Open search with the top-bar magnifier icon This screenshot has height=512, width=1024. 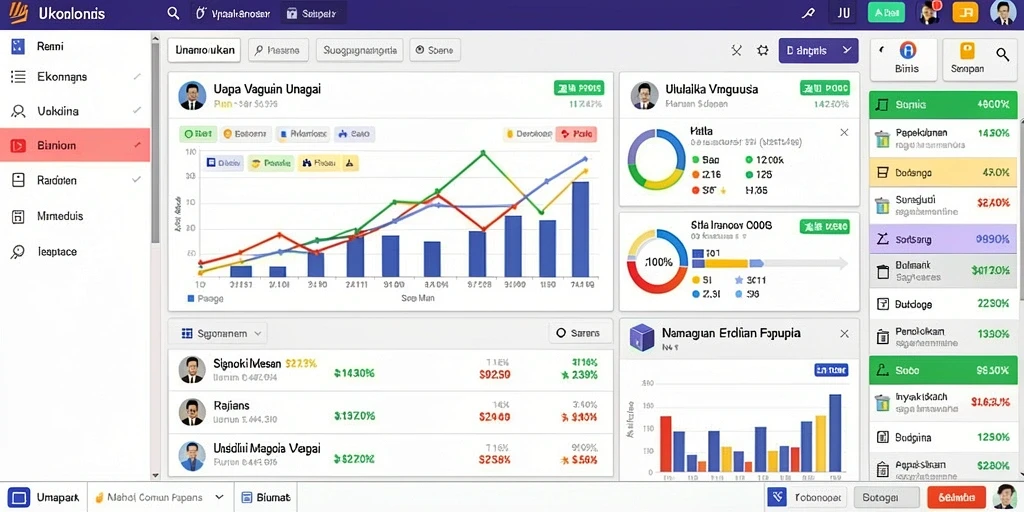173,13
